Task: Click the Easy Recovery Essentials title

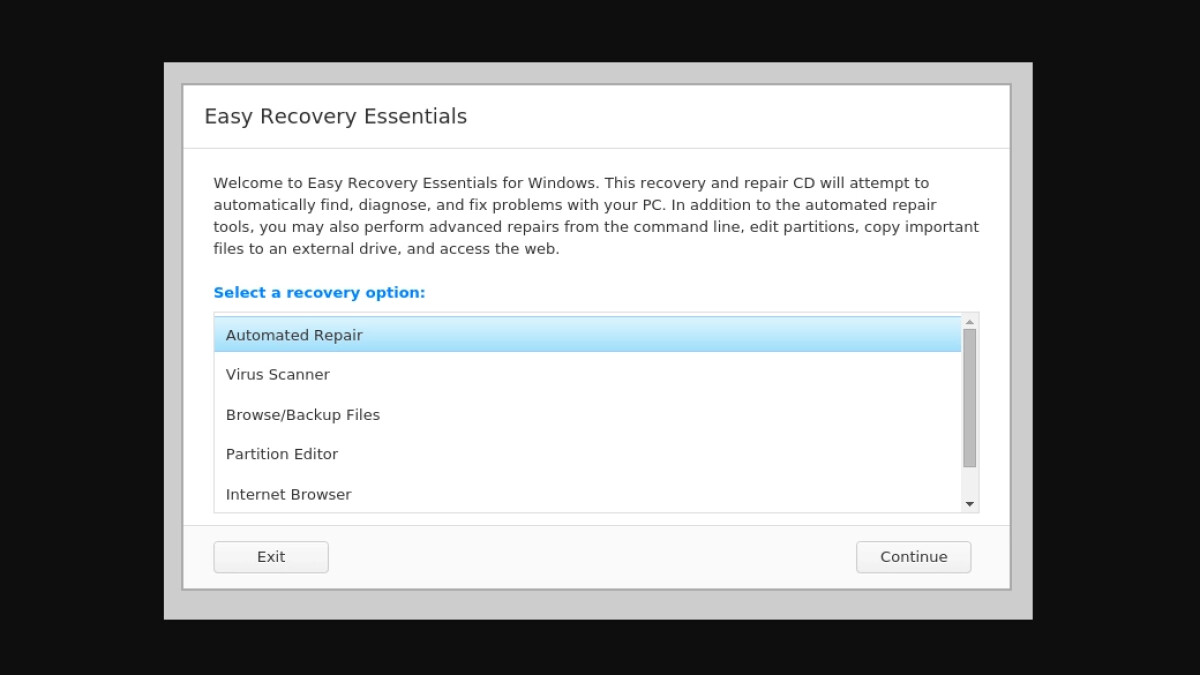Action: click(335, 116)
